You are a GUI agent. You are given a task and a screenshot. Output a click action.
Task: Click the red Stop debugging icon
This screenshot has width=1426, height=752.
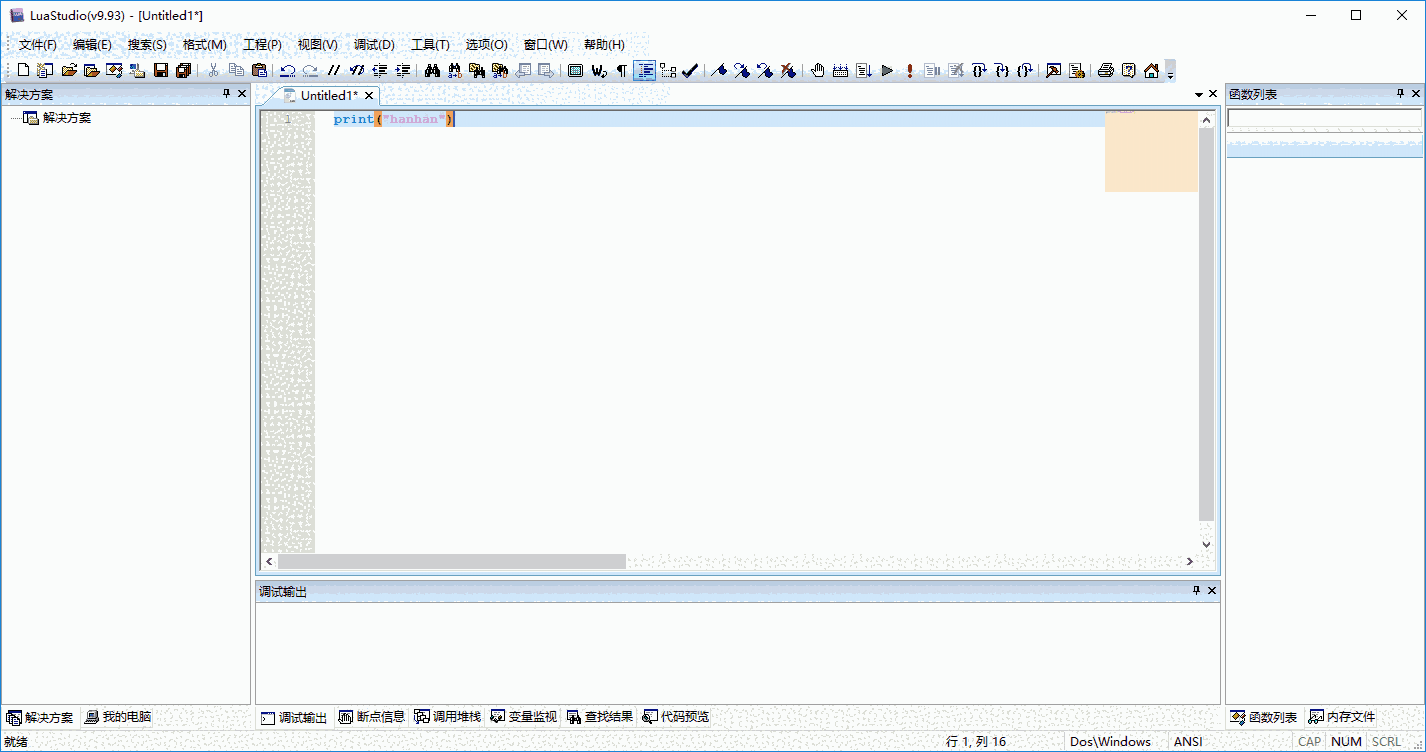[x=909, y=70]
